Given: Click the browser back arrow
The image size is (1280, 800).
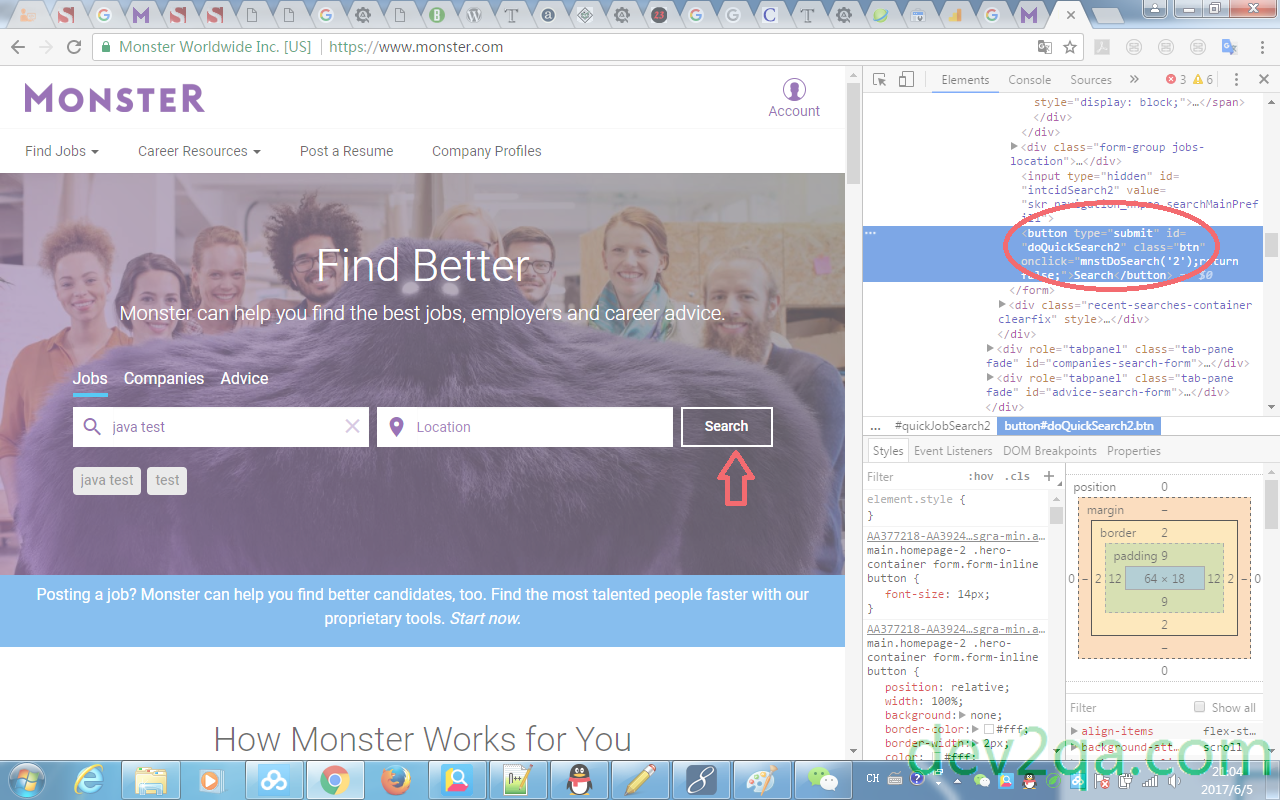Looking at the screenshot, I should 18,47.
